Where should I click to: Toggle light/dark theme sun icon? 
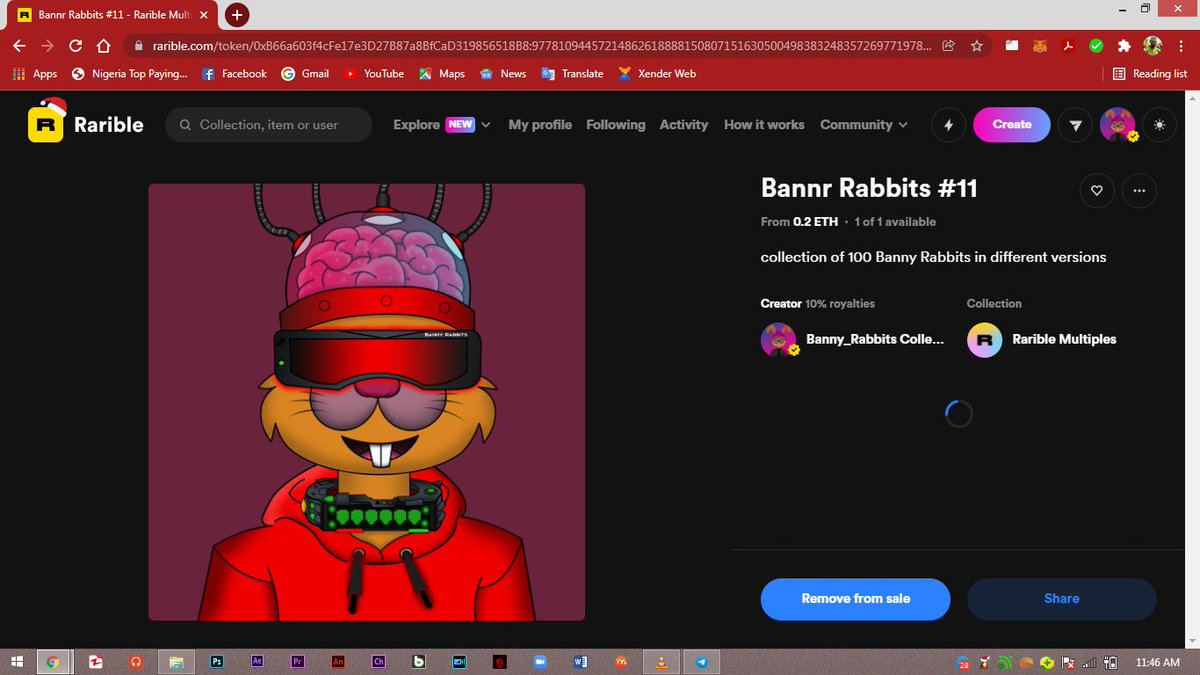[1159, 125]
